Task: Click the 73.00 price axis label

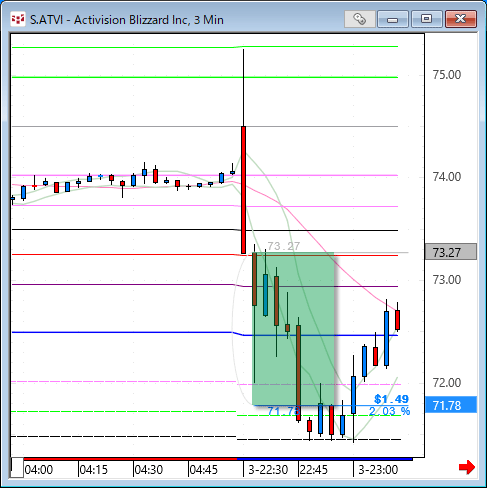Action: coord(447,280)
